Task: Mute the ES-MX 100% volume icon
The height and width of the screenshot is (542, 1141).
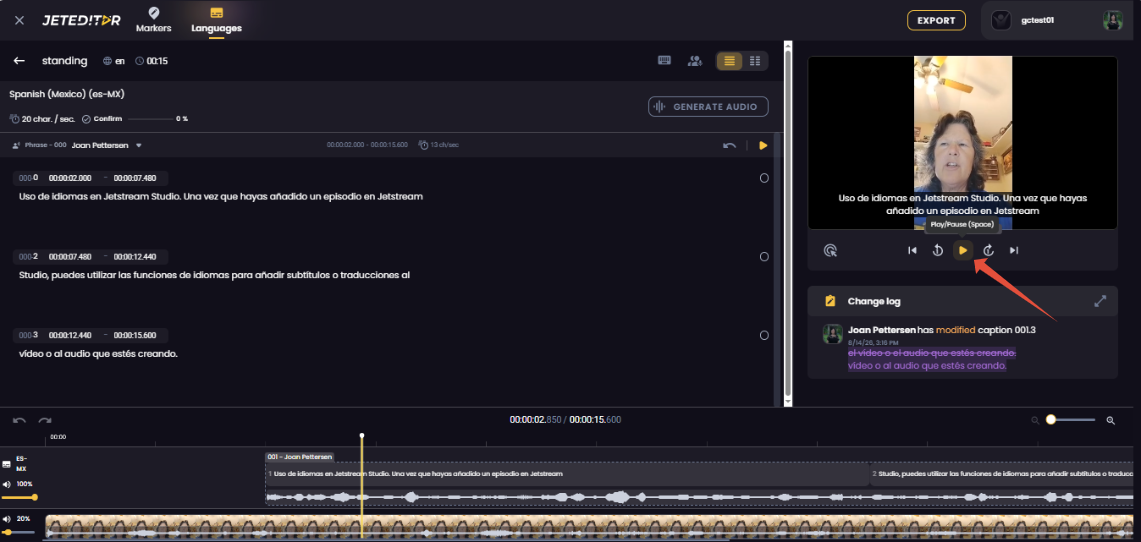Action: tap(7, 485)
